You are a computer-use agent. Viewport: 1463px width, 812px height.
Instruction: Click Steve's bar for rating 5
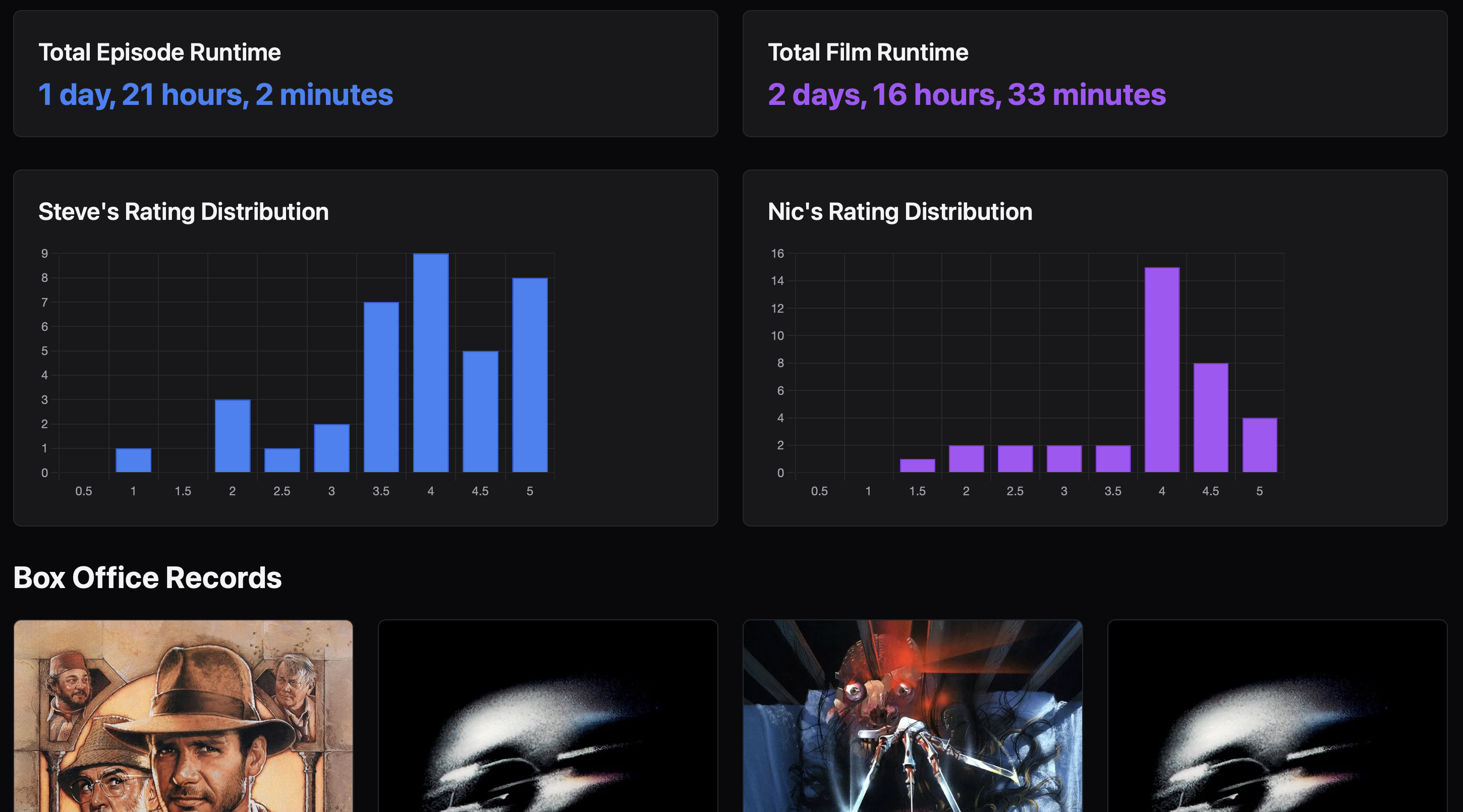pyautogui.click(x=529, y=375)
